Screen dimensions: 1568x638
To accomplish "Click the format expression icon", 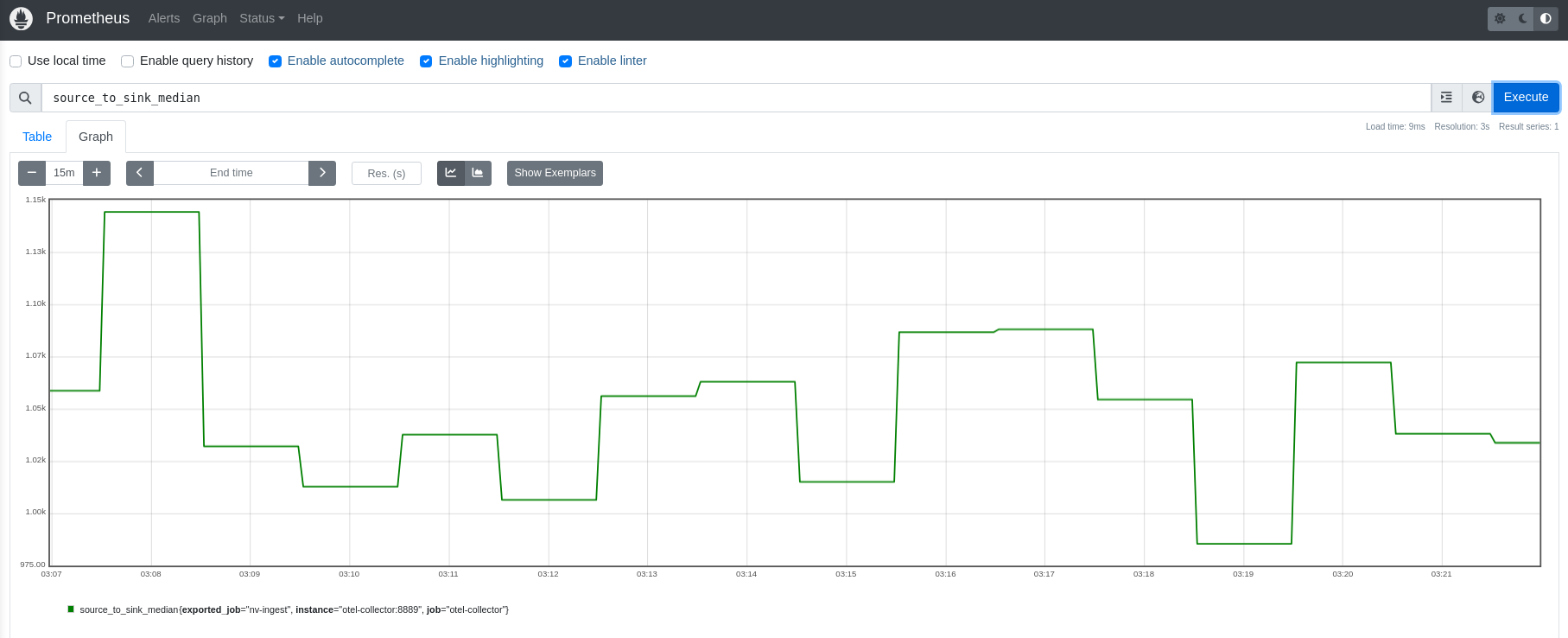I will pyautogui.click(x=1446, y=98).
